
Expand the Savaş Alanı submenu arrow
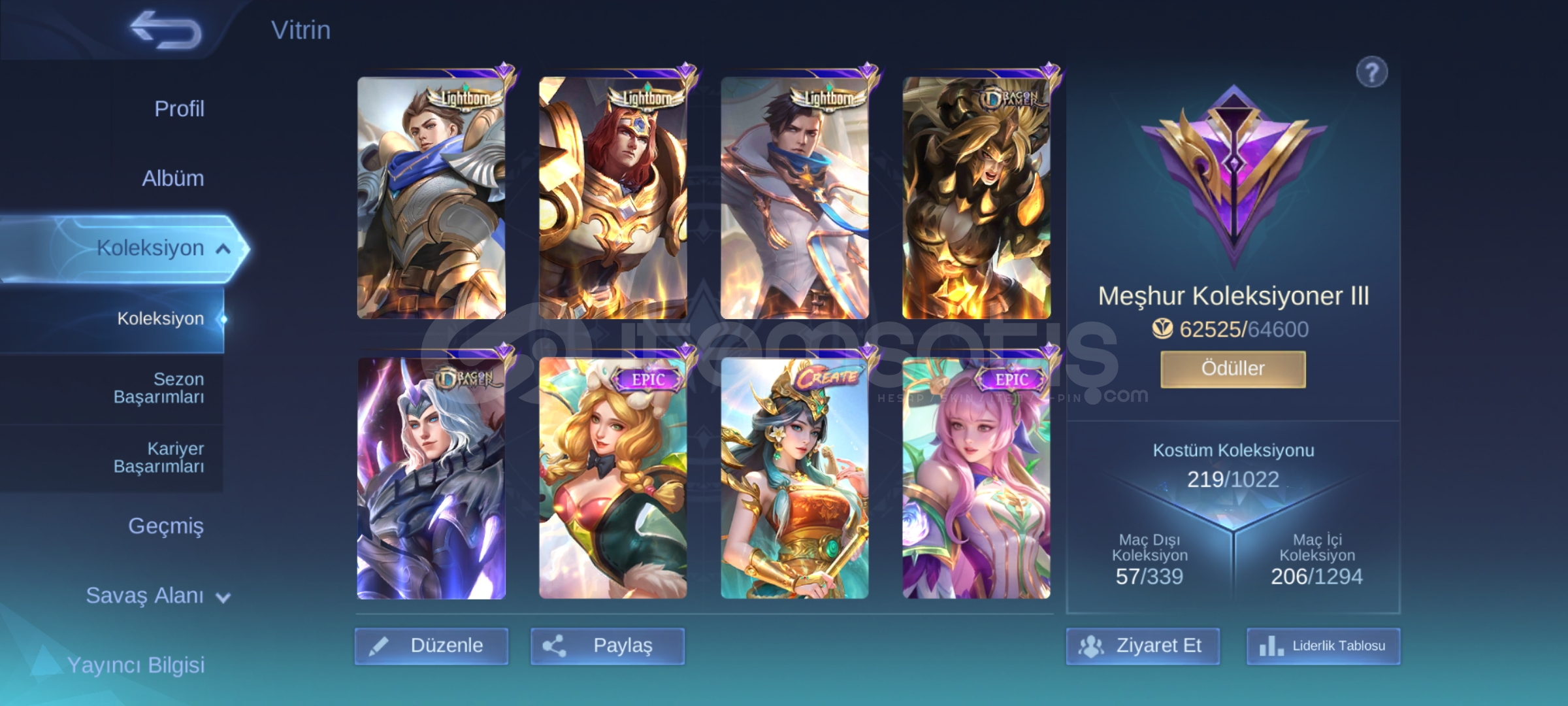click(223, 597)
